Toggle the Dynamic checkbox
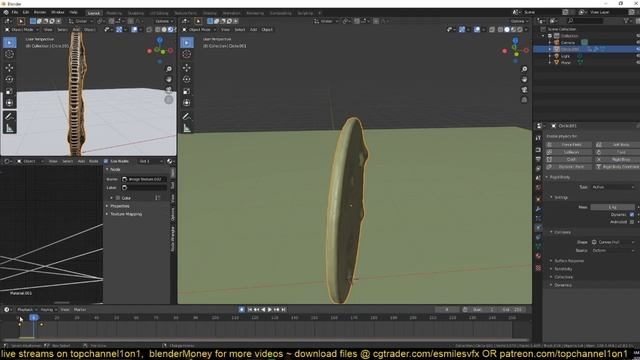 (632, 214)
